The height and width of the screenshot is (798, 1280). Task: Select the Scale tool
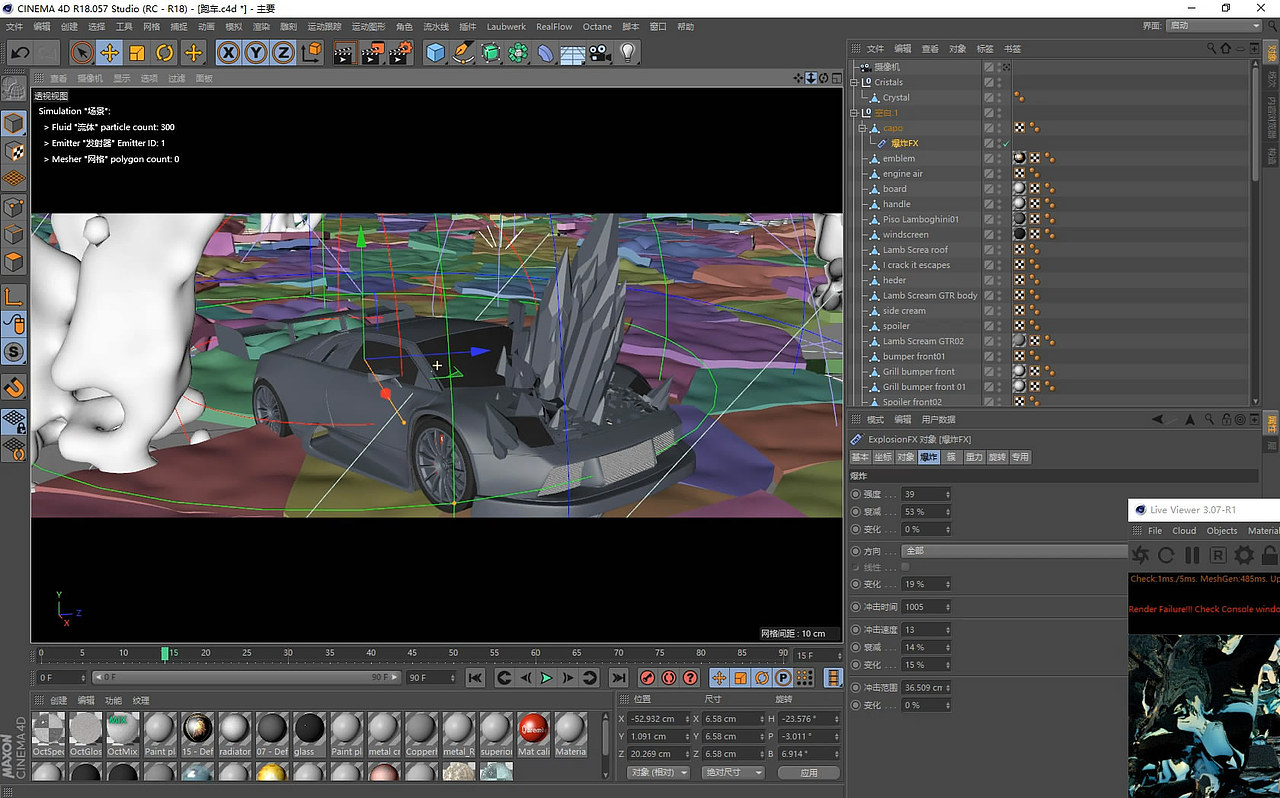pyautogui.click(x=137, y=52)
